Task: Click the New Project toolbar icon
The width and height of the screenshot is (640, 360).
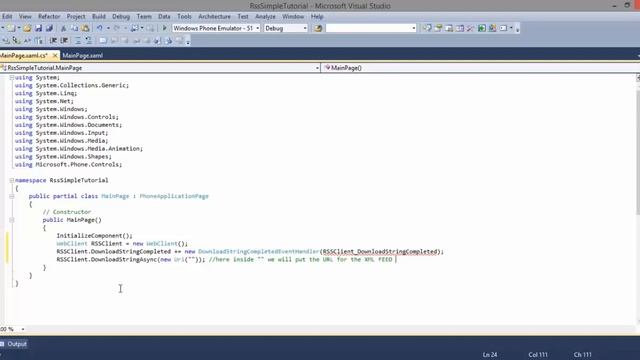Action: pos(11,28)
